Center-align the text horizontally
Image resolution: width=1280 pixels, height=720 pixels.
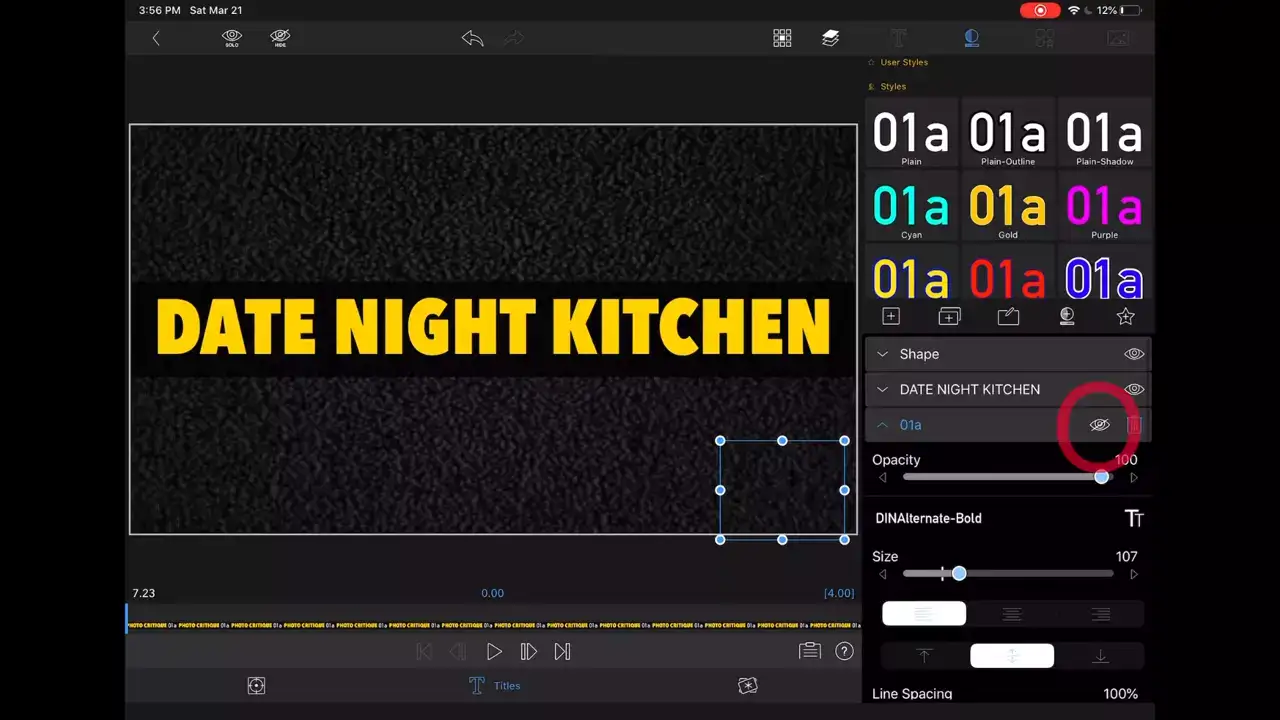coord(1012,614)
